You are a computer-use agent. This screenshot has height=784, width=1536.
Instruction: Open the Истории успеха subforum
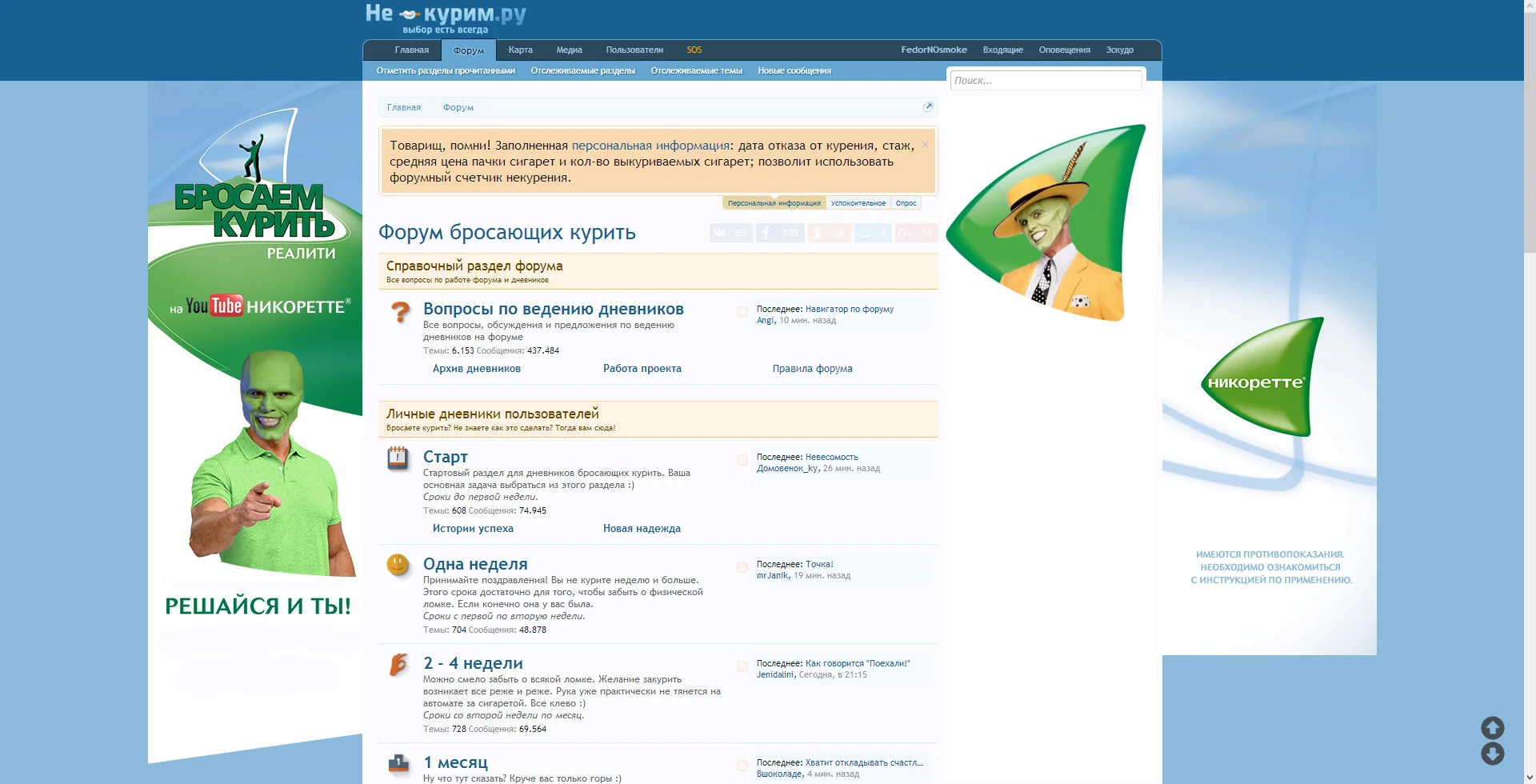point(473,529)
